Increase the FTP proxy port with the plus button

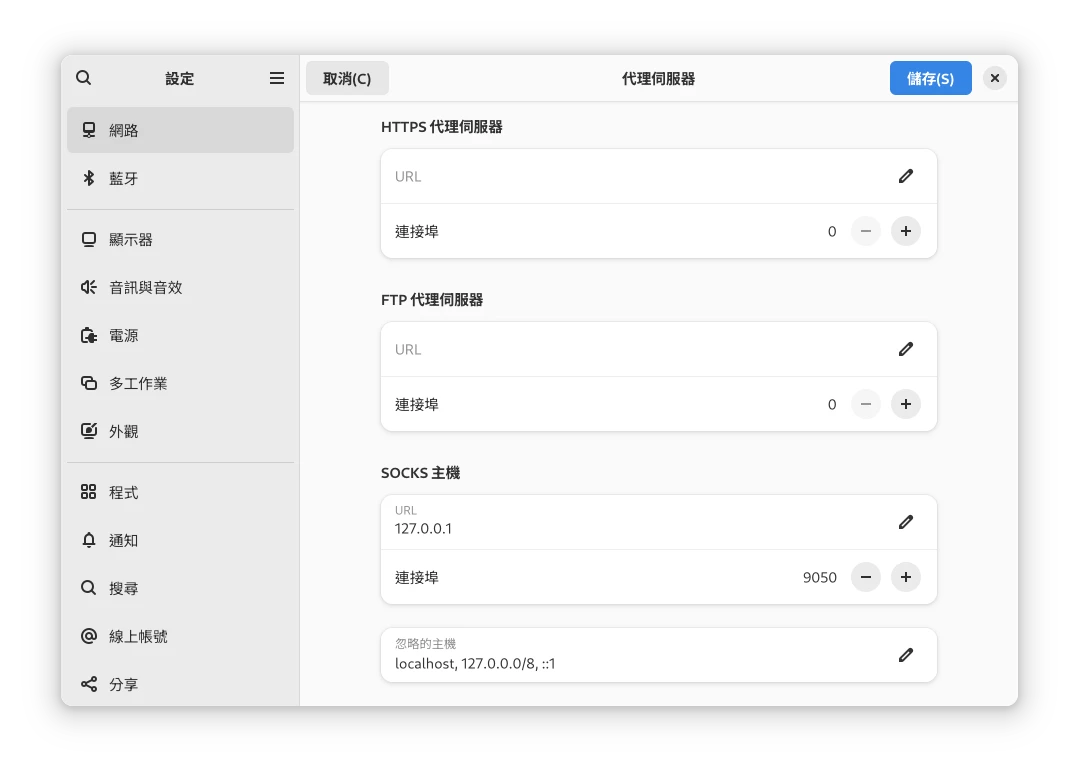coord(905,404)
